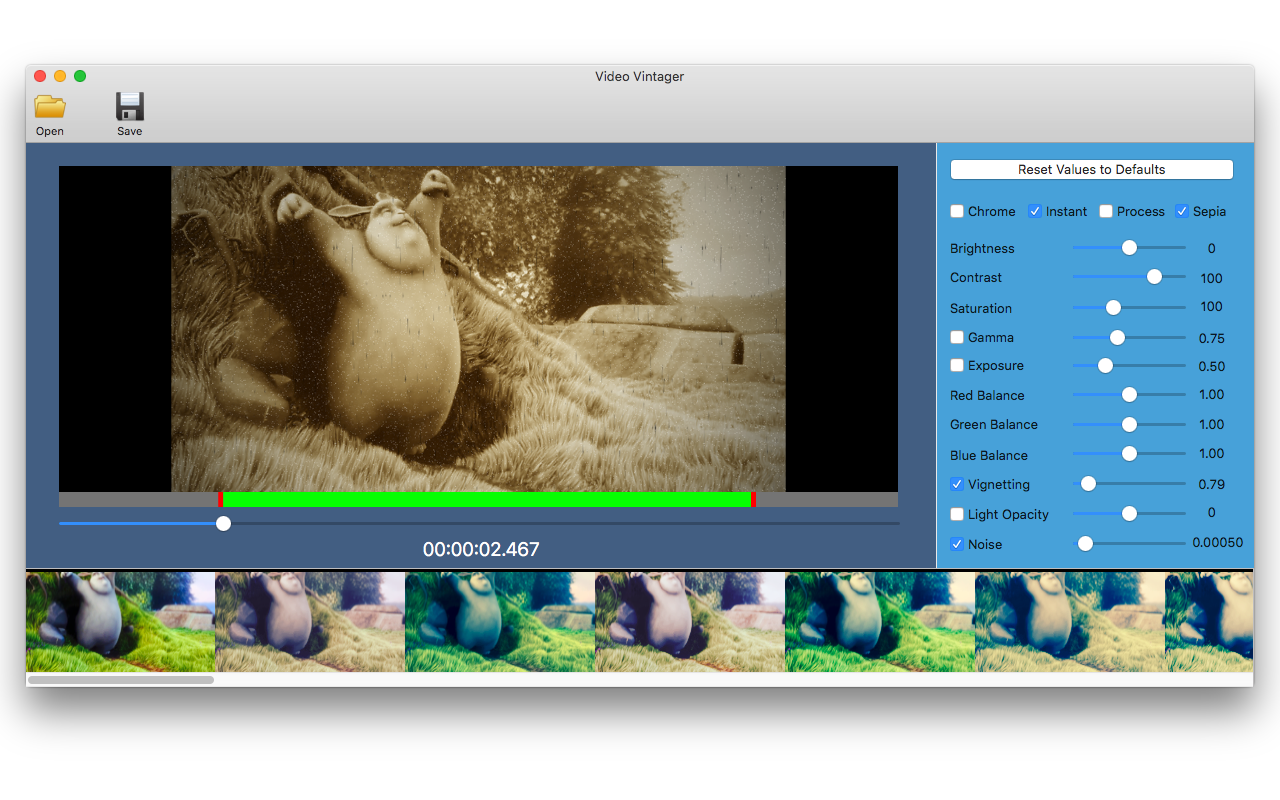The width and height of the screenshot is (1280, 800).
Task: Uncheck the Vignetting checkbox
Action: coord(957,484)
